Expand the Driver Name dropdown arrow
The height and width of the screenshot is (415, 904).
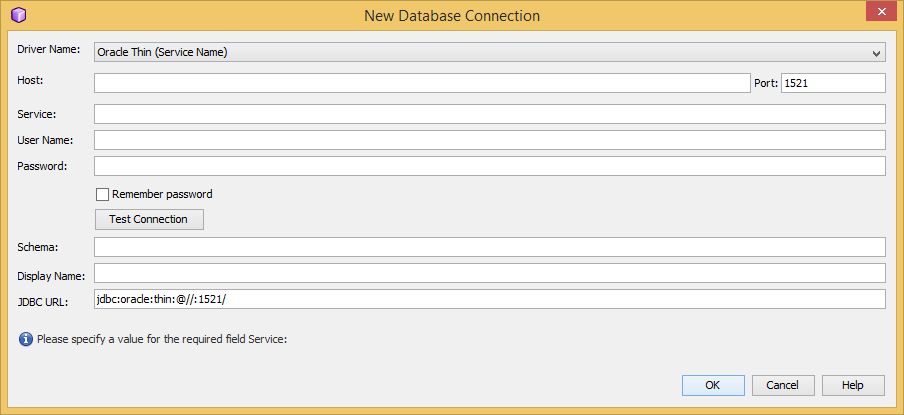(x=876, y=52)
